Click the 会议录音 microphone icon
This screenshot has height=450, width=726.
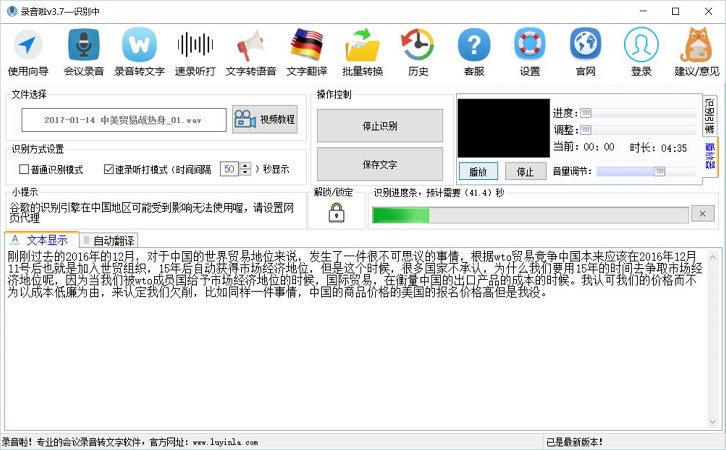tap(83, 46)
